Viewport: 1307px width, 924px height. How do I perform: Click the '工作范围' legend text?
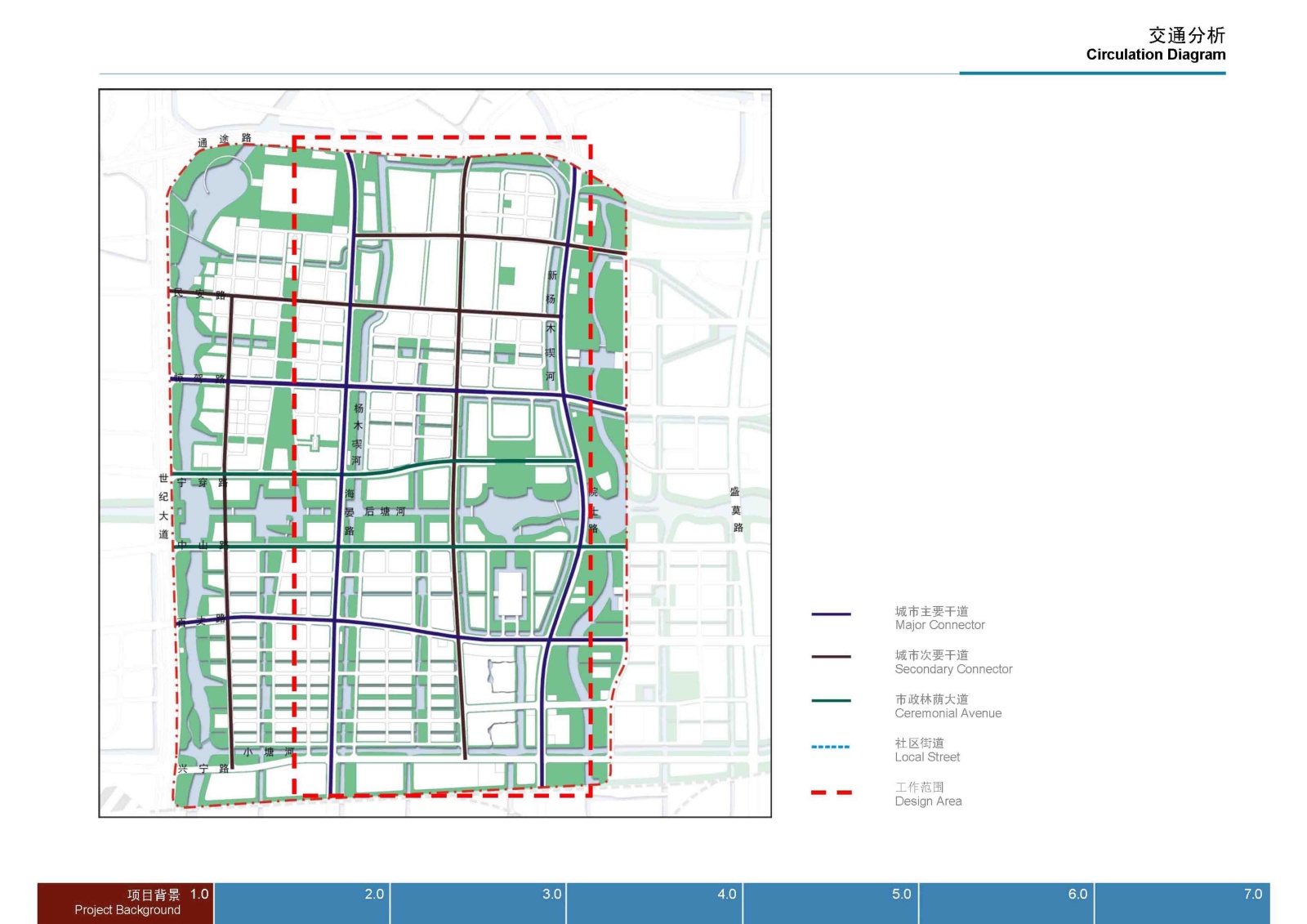919,787
